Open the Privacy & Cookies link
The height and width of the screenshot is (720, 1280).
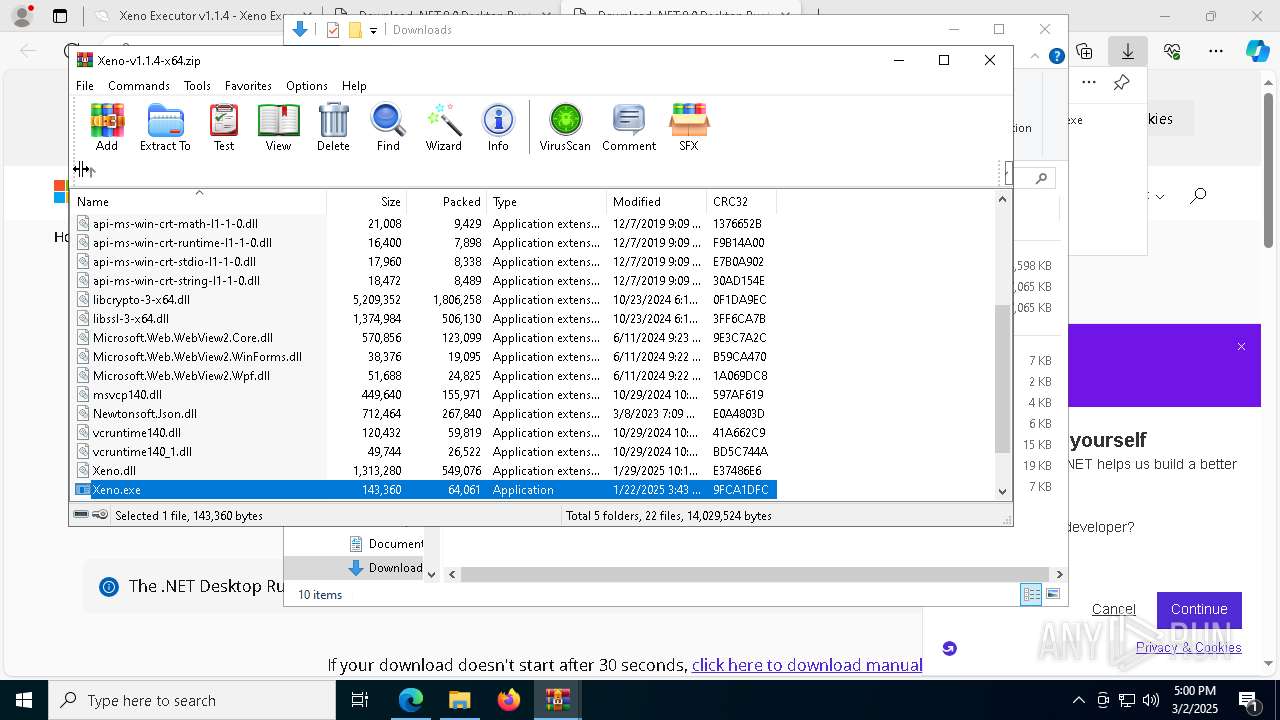tap(1189, 647)
